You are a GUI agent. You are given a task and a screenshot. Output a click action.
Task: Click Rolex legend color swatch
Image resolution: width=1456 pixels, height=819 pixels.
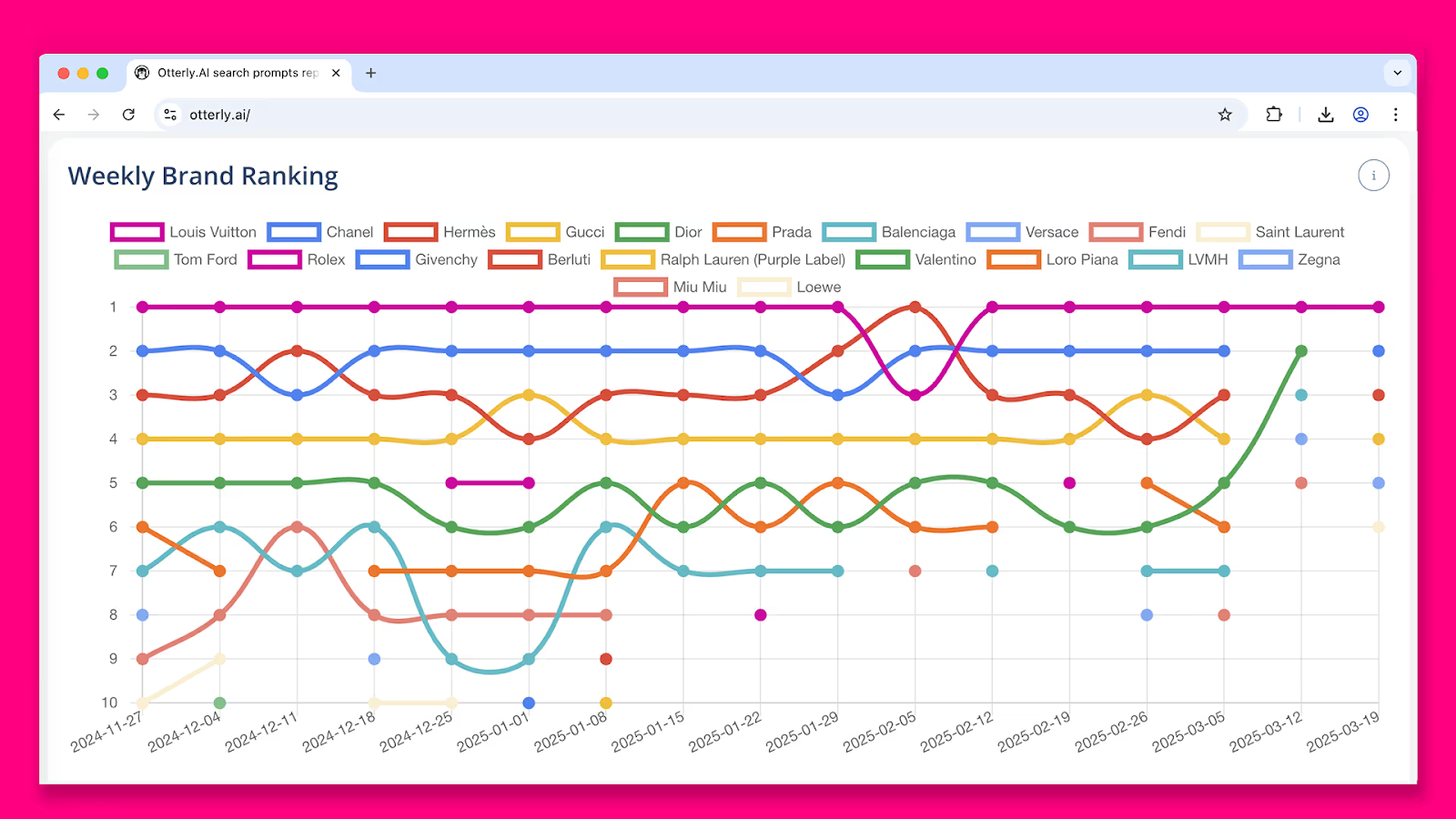[x=274, y=259]
